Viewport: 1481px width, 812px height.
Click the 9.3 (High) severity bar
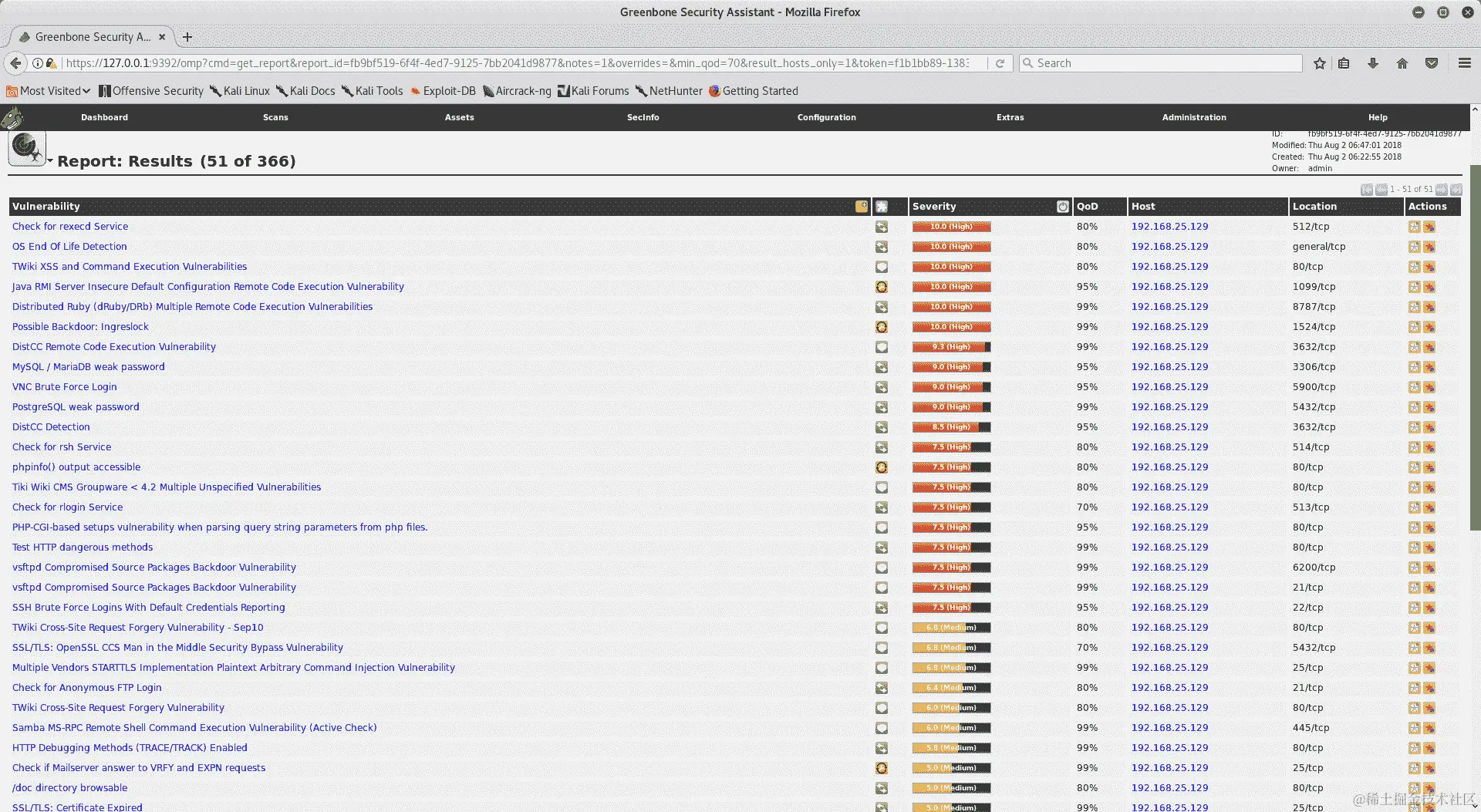coord(951,347)
